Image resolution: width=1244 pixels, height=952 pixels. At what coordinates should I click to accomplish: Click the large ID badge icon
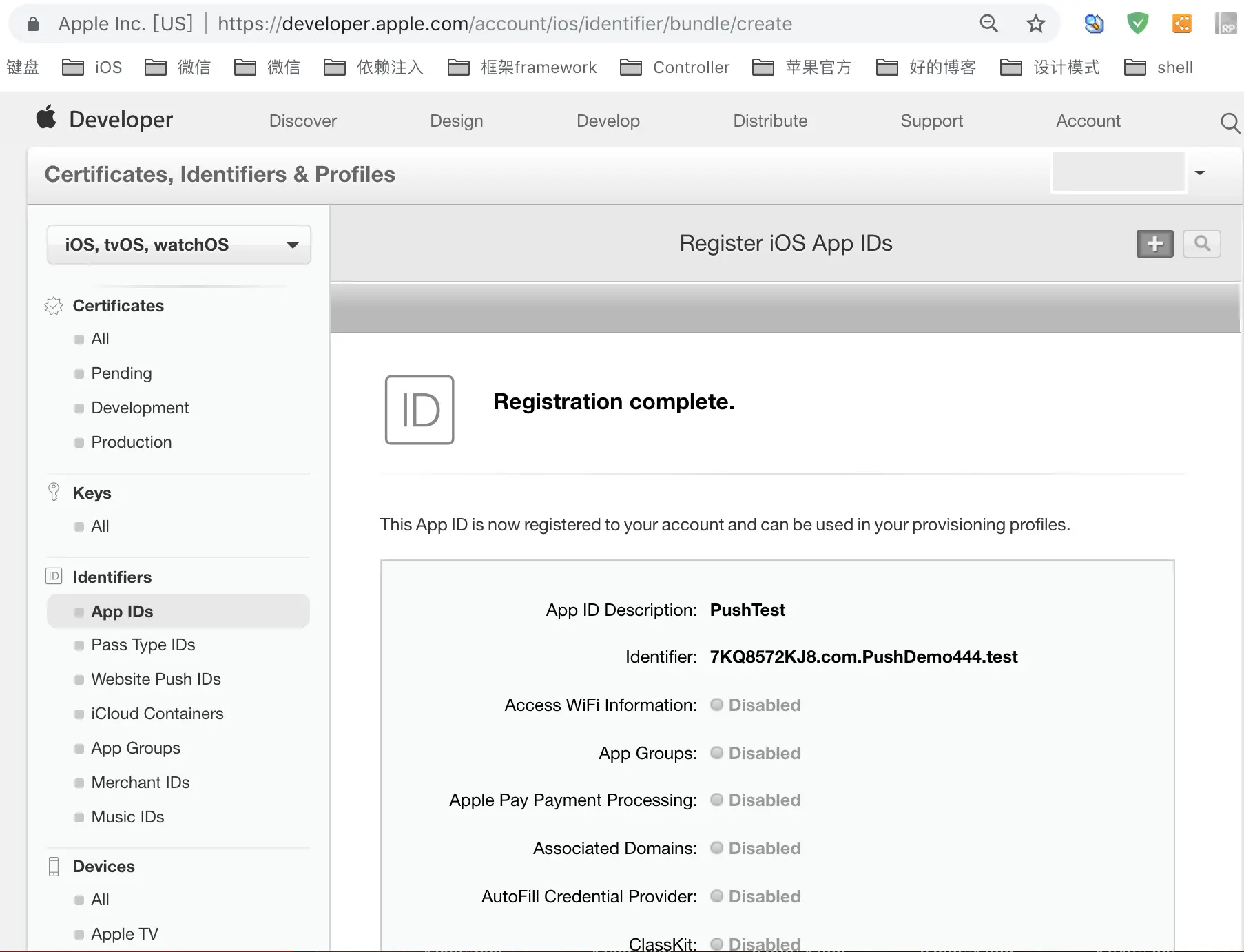coord(419,410)
